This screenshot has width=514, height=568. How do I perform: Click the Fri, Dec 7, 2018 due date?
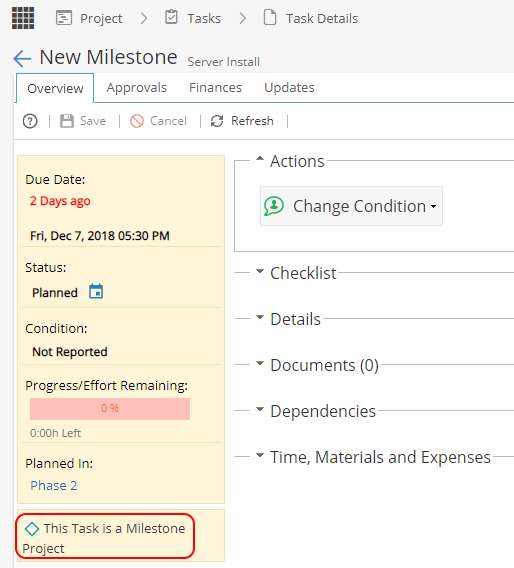coord(100,236)
